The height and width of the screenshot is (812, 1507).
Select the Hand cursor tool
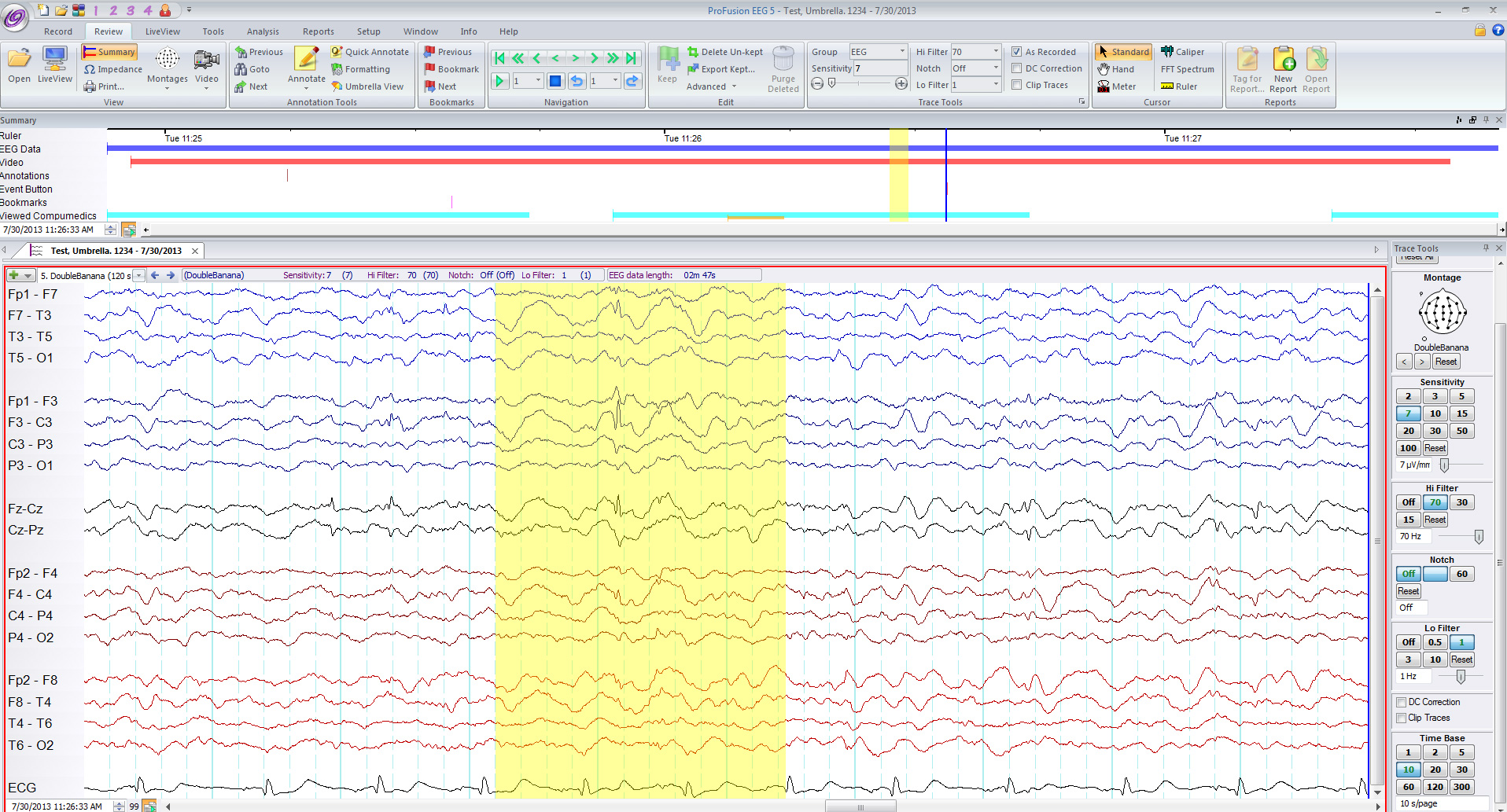click(1116, 69)
